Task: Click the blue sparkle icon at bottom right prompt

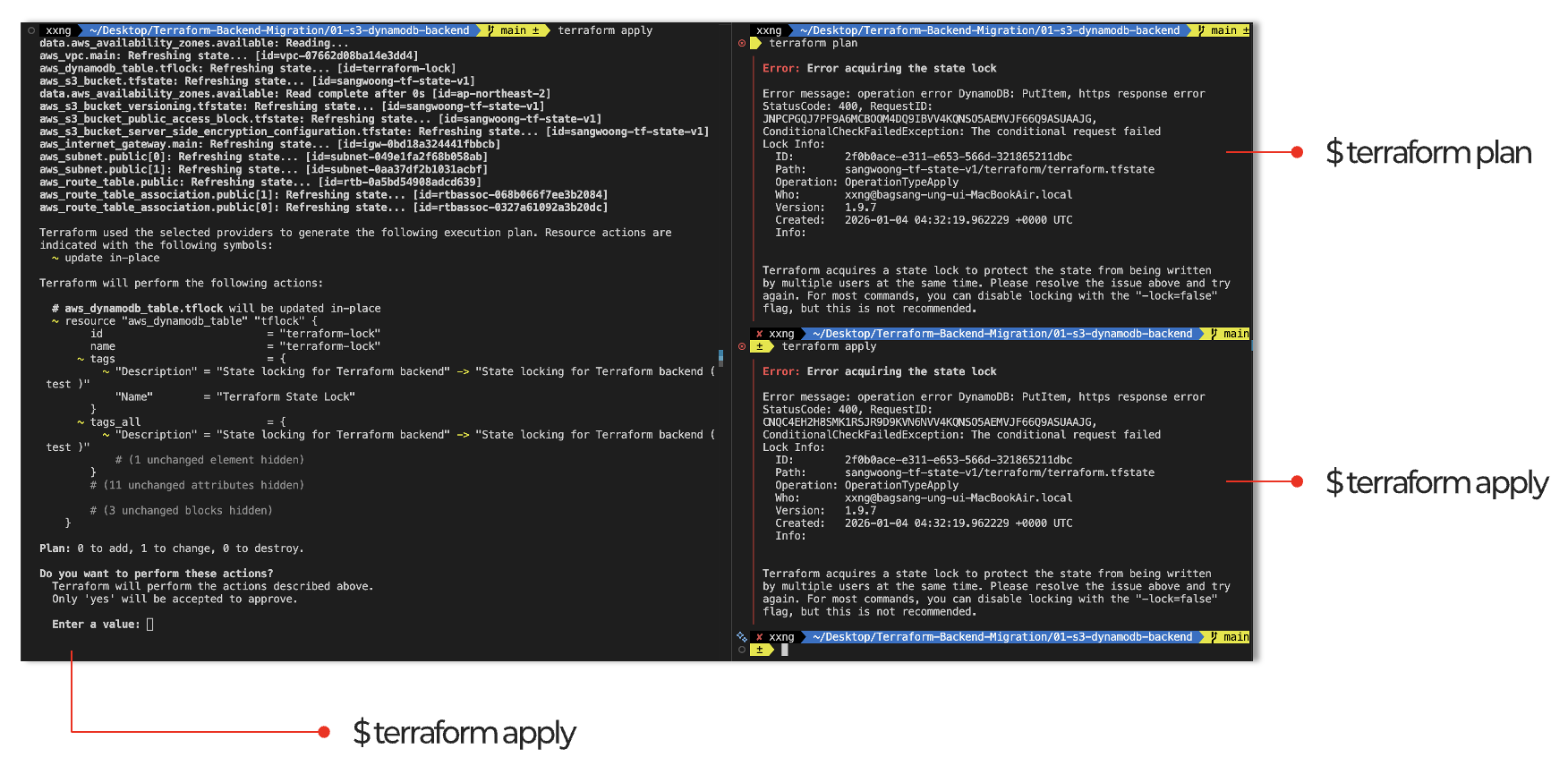Action: (741, 636)
